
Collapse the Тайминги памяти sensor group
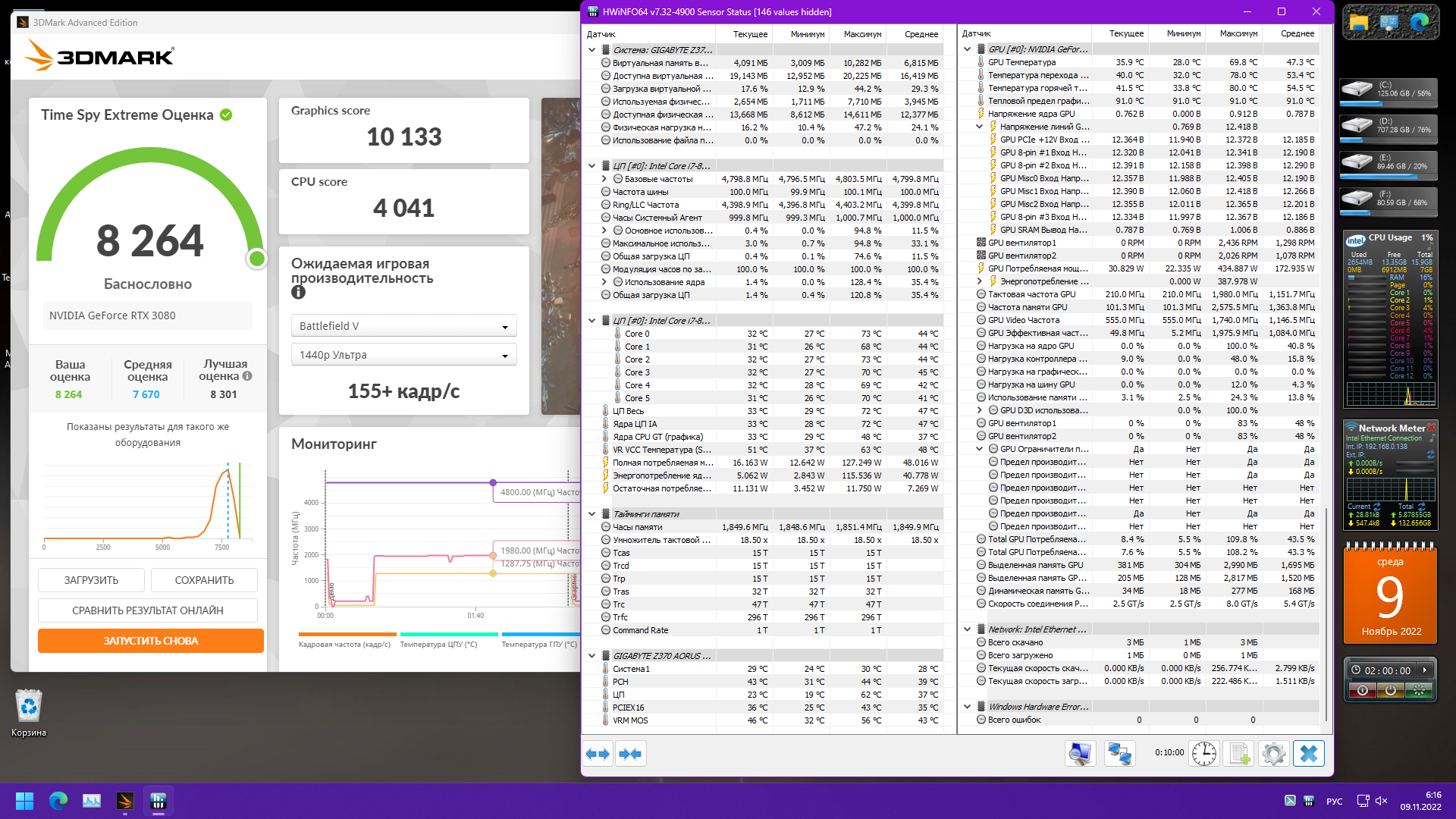pos(592,514)
